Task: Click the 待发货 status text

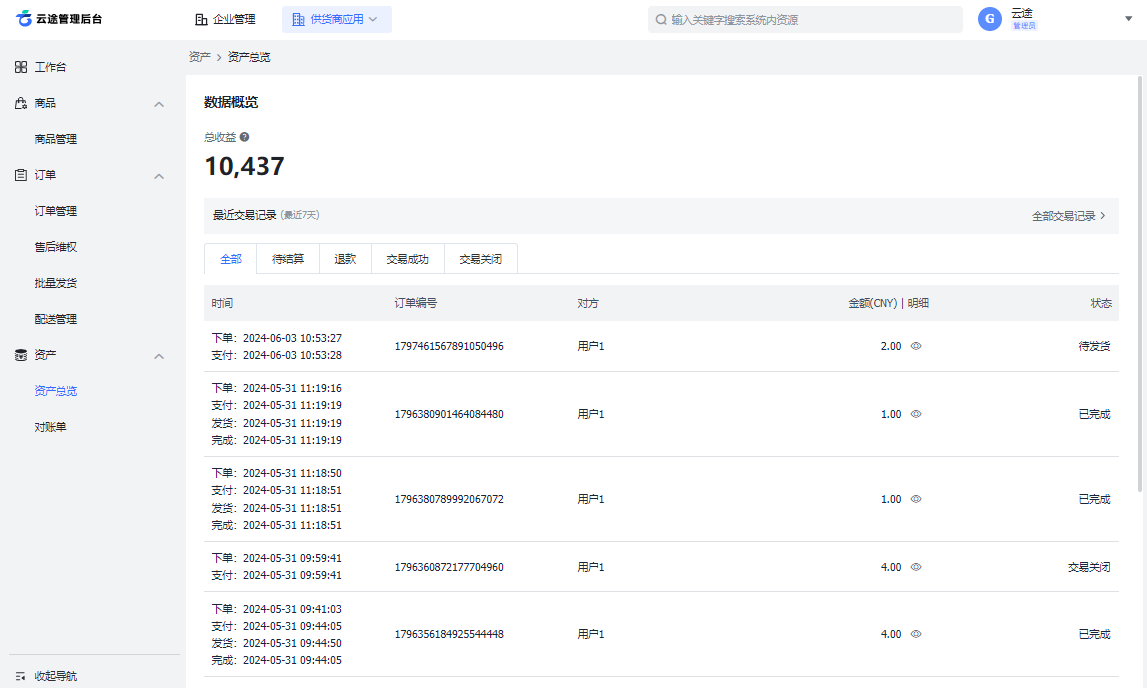Action: click(x=1094, y=347)
